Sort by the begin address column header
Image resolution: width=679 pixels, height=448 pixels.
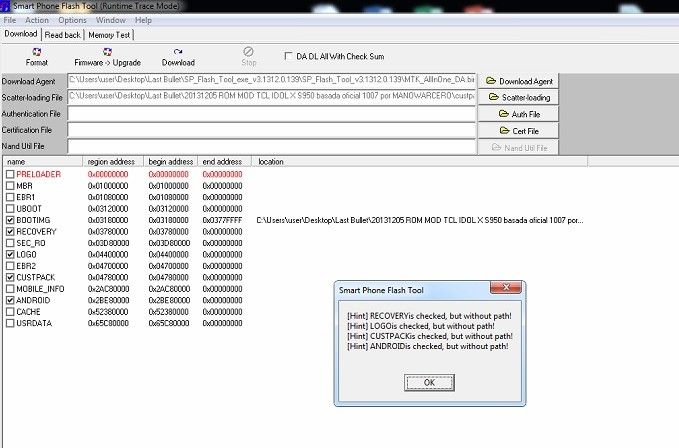[170, 161]
